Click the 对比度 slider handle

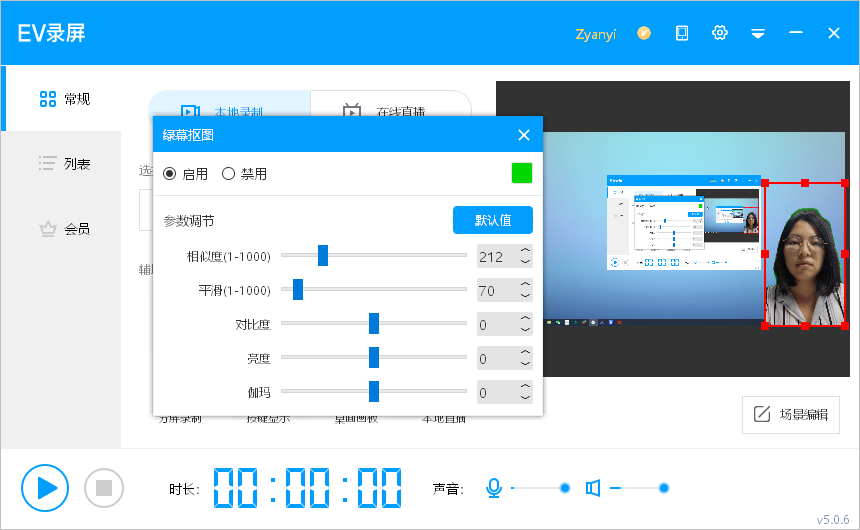(x=374, y=324)
